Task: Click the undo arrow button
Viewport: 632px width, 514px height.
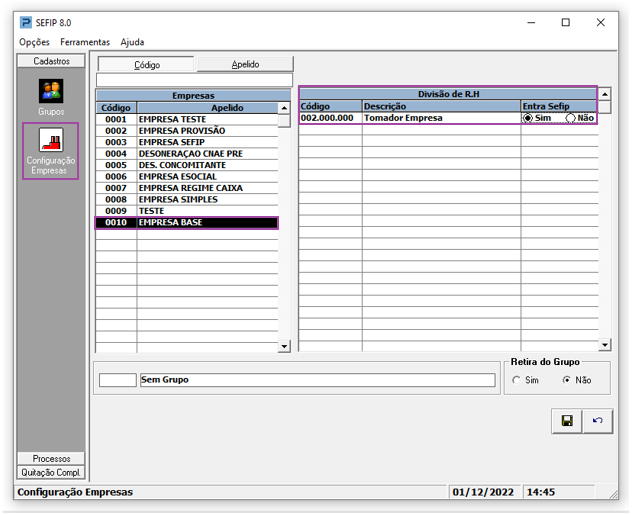Action: click(x=597, y=421)
